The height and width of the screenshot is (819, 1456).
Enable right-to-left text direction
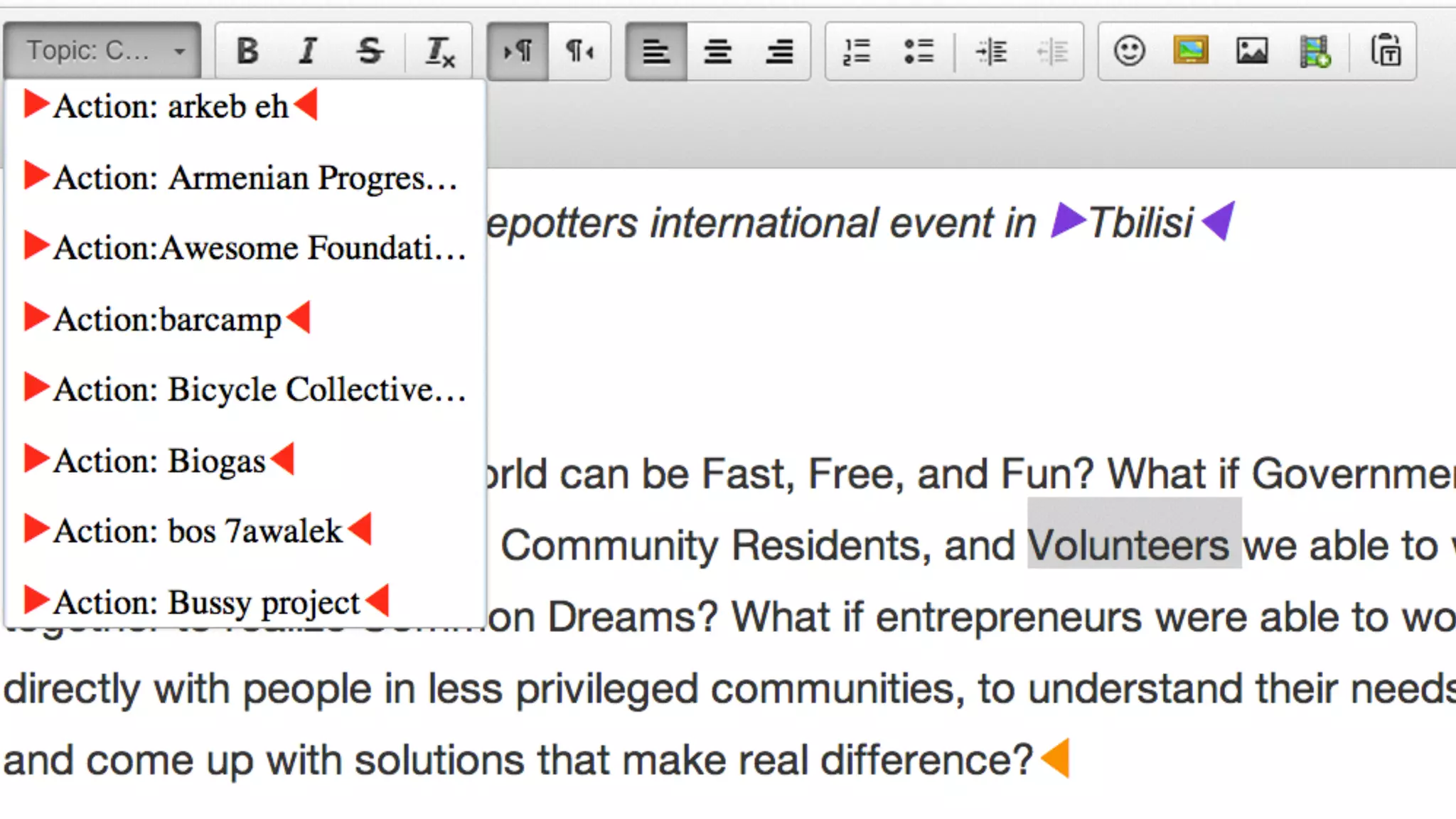[579, 51]
